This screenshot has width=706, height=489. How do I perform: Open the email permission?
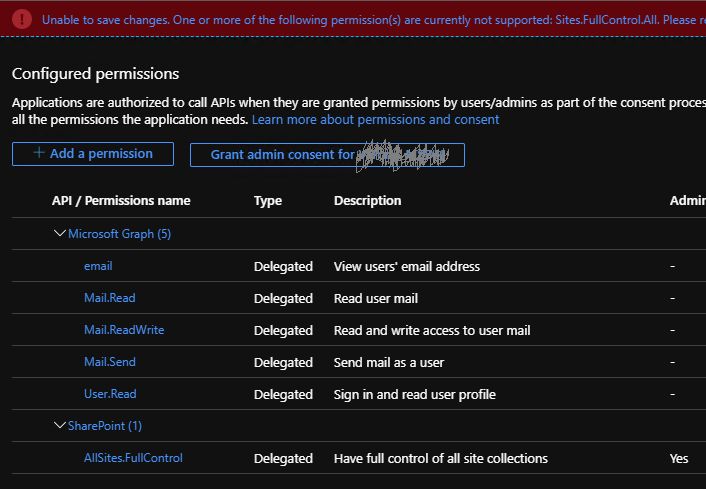click(98, 266)
